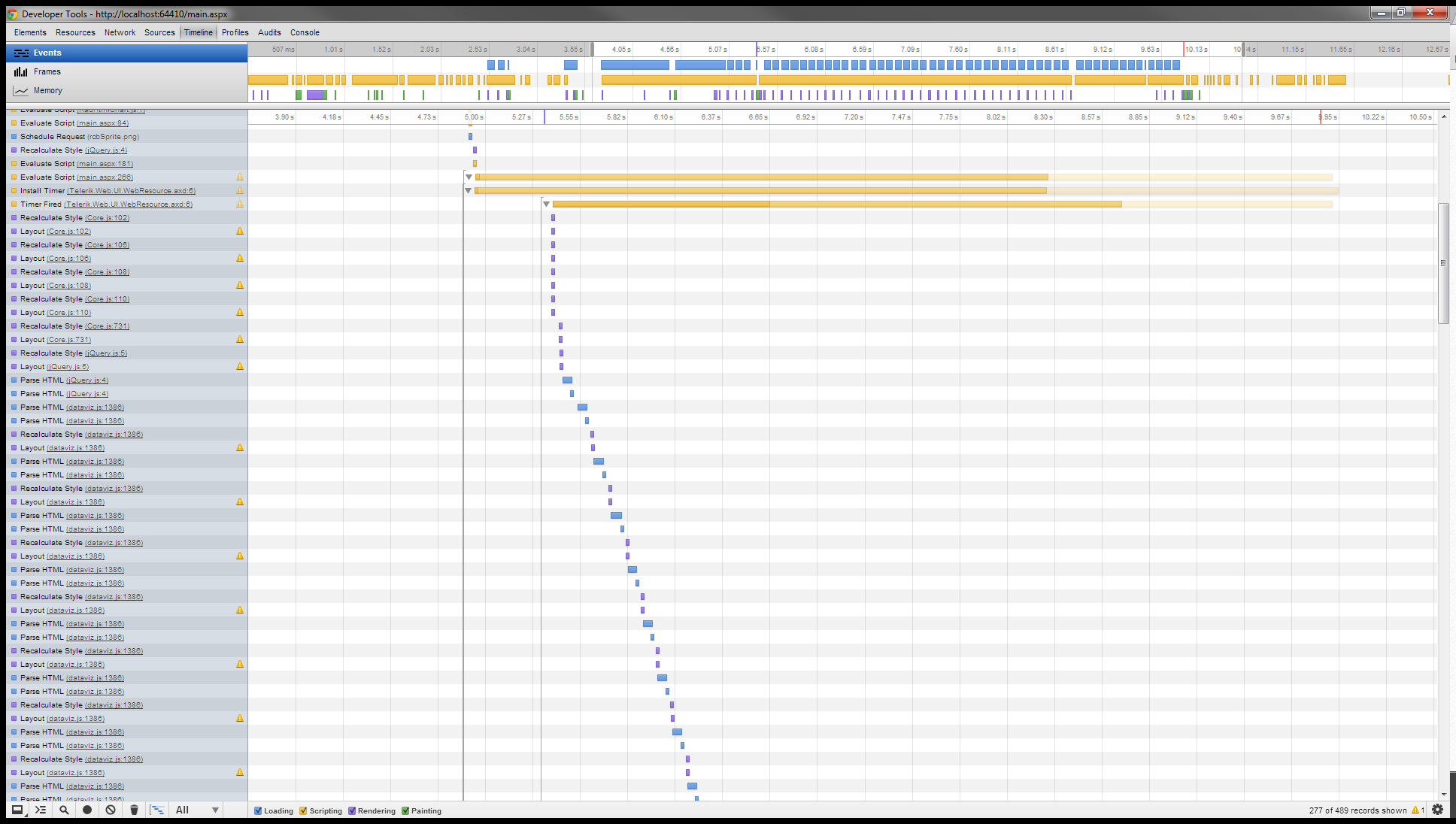
Task: Collapse the Install Timer record triangle
Action: (x=468, y=191)
